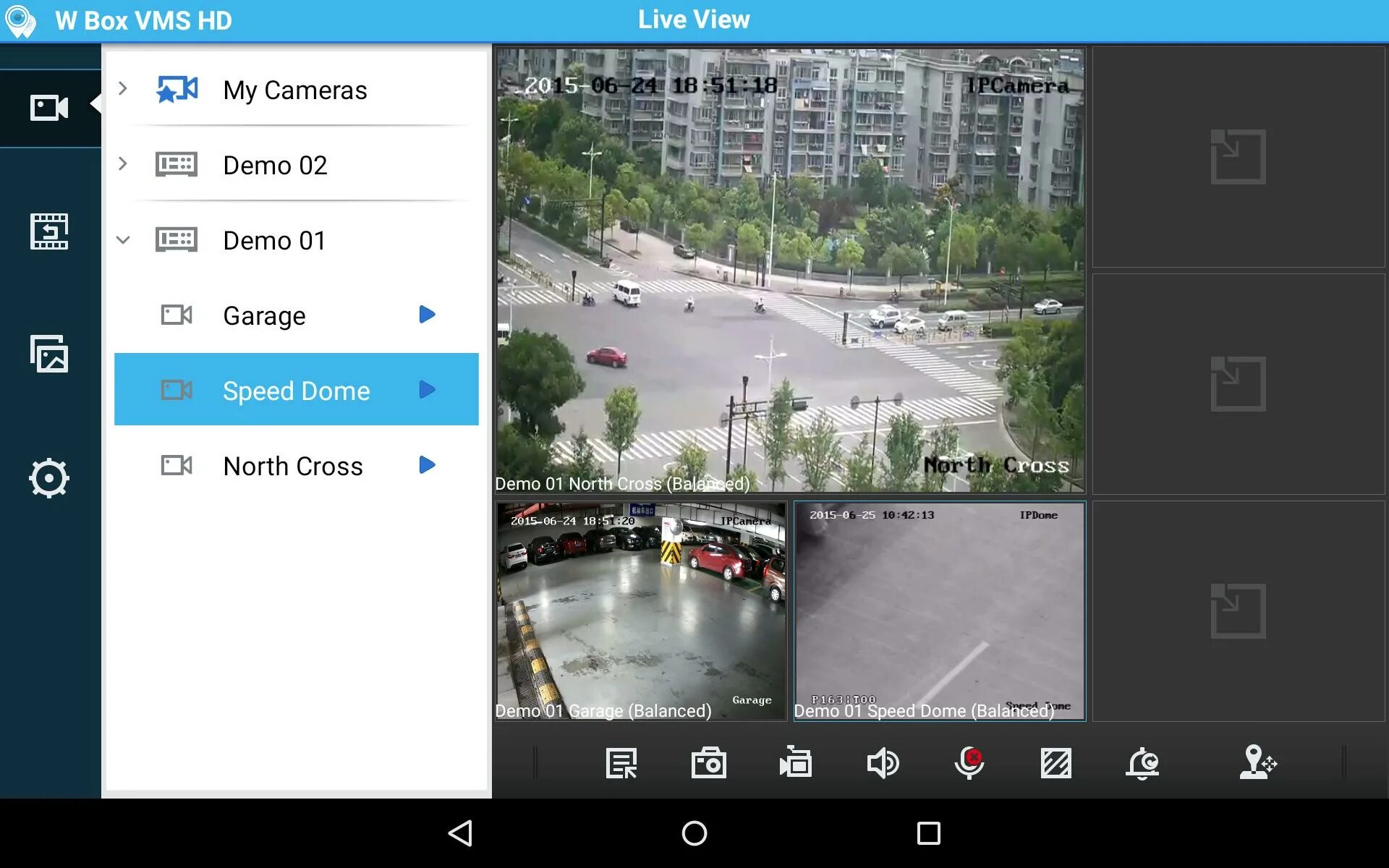The width and height of the screenshot is (1389, 868).
Task: Play the North Cross camera stream
Action: pyautogui.click(x=427, y=465)
